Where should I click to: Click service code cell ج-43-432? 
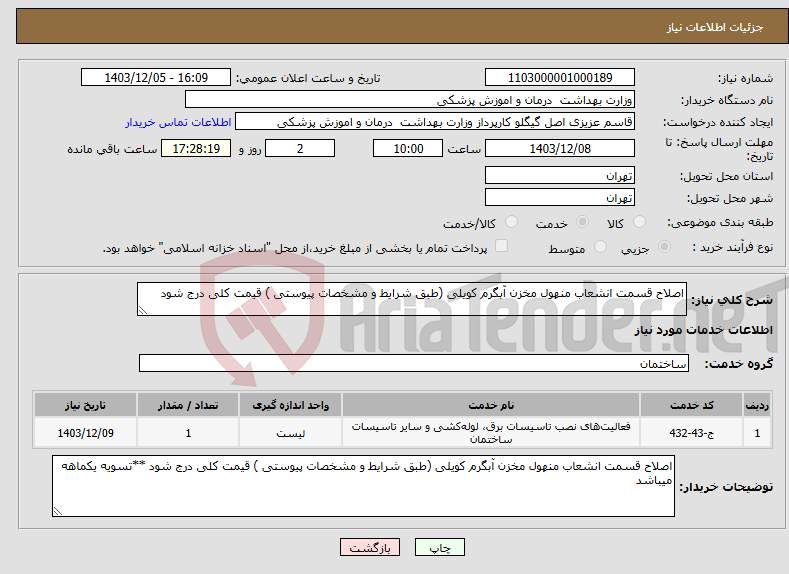(x=692, y=433)
